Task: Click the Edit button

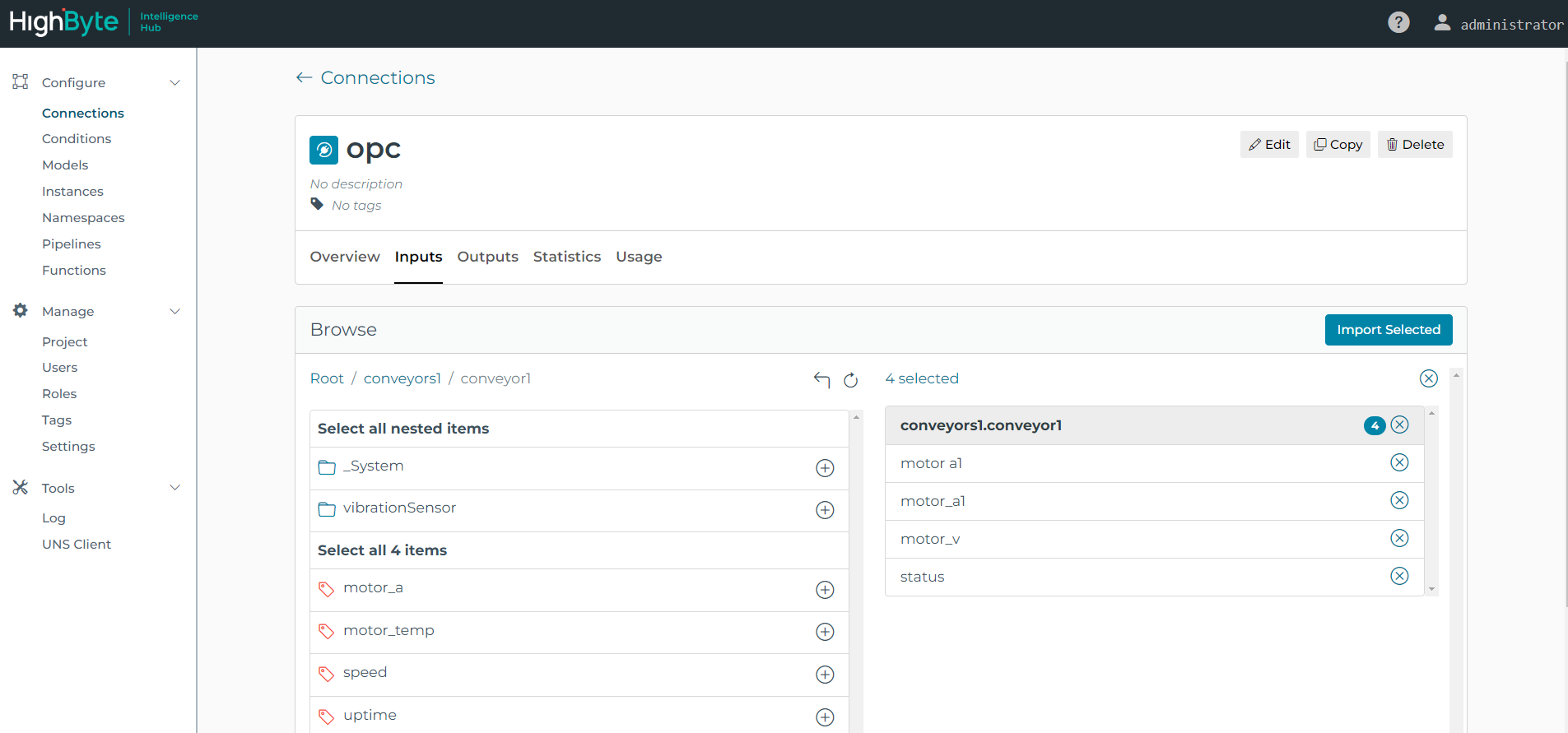Action: (1269, 144)
